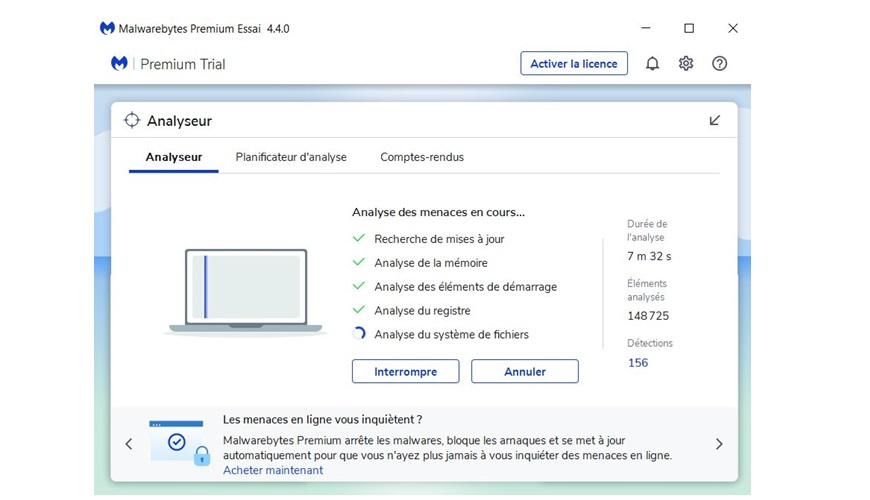Screen dimensions: 870x500
Task: Click the Analyseur crosshair icon
Action: click(132, 120)
